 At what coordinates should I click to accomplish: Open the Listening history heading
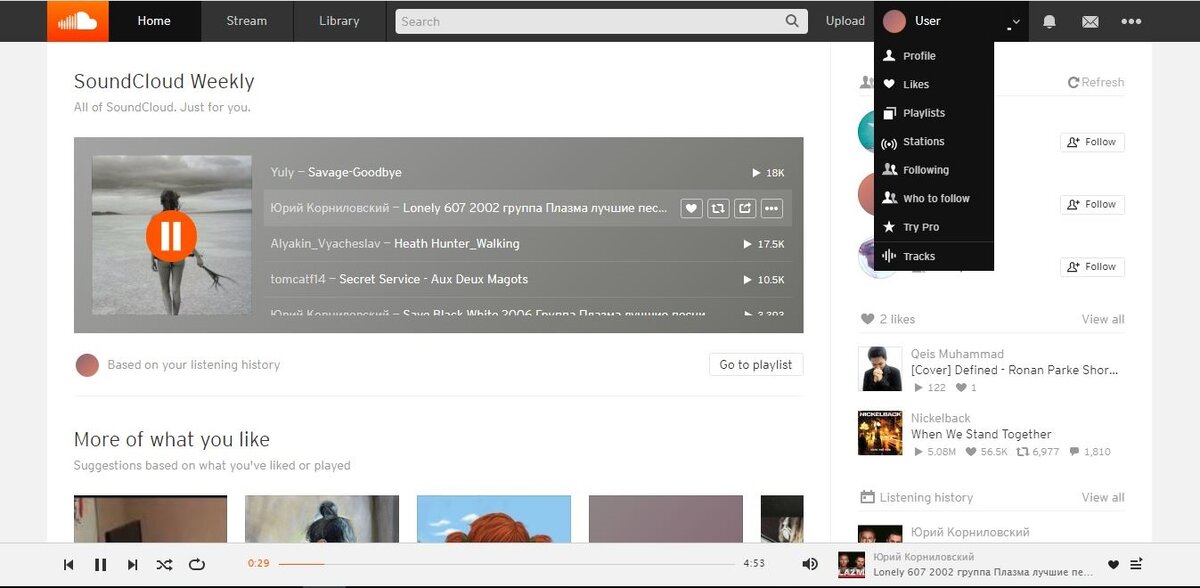(916, 497)
